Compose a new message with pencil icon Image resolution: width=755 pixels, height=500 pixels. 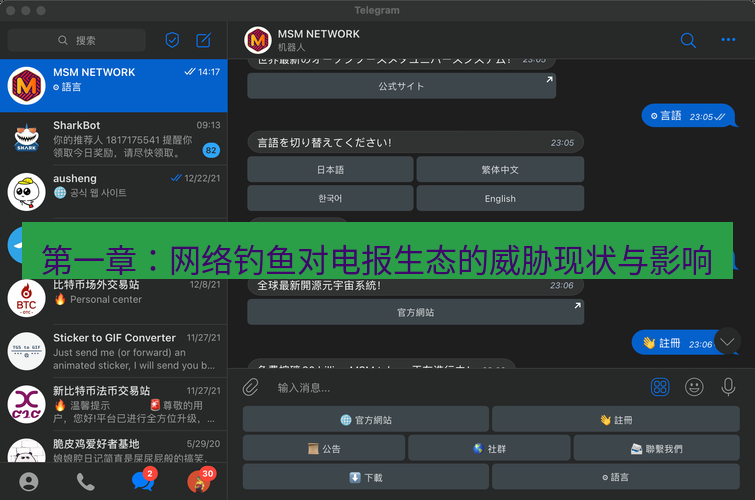203,40
